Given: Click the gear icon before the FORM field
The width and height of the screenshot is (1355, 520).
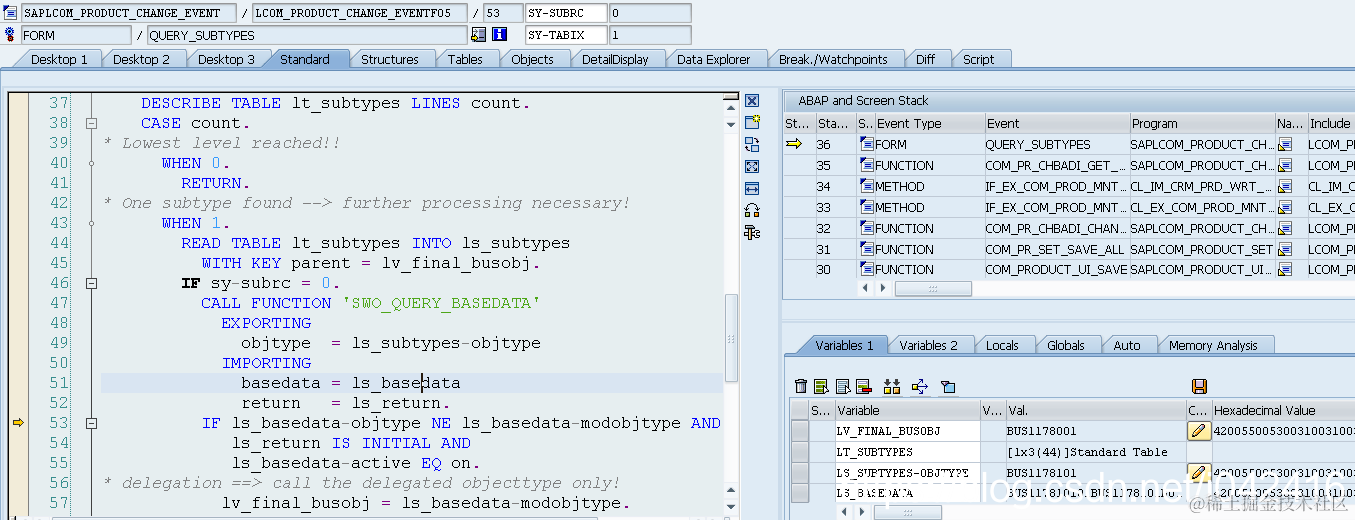Looking at the screenshot, I should [x=11, y=35].
